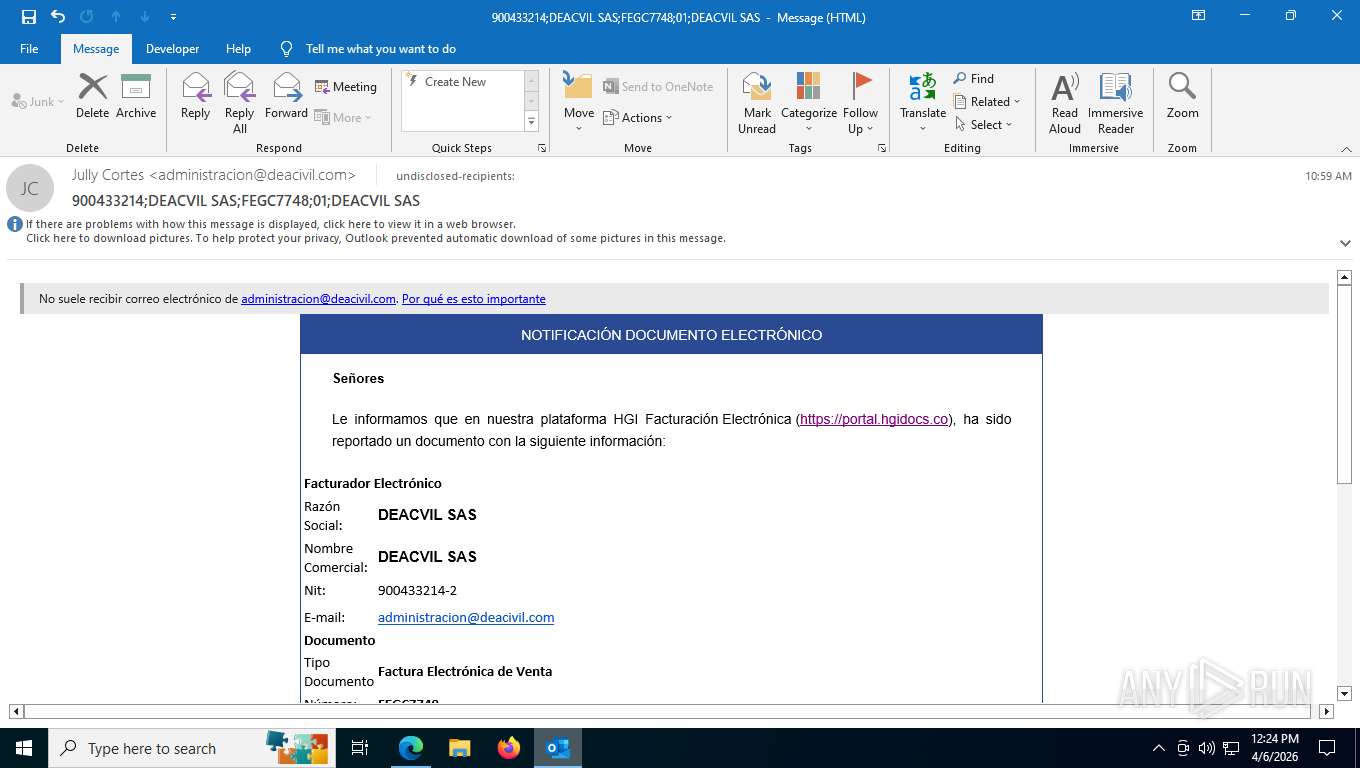
Task: Click the Zoom magnifier button
Action: (1182, 97)
